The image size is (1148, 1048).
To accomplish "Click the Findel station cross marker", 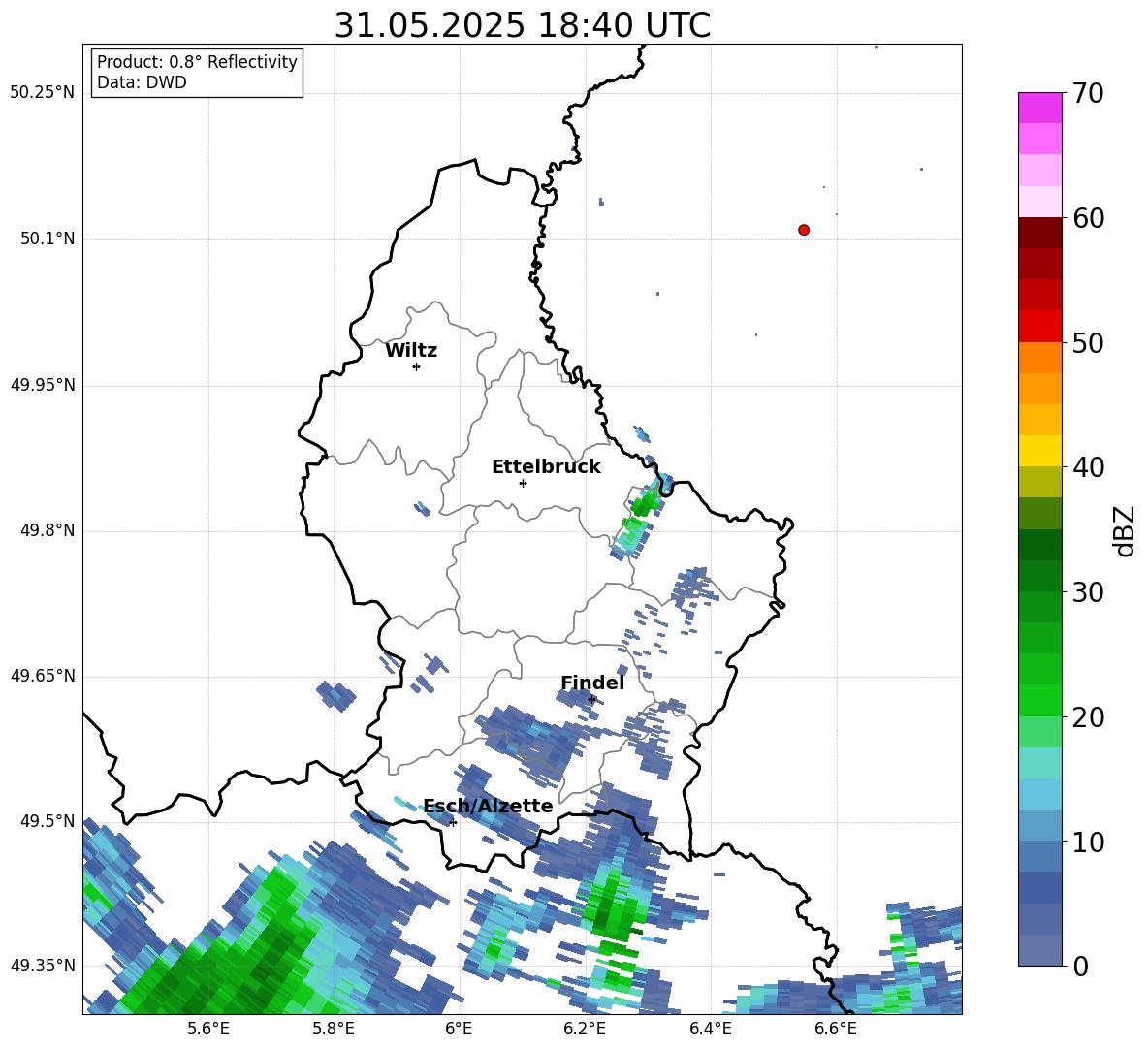I will [x=591, y=700].
